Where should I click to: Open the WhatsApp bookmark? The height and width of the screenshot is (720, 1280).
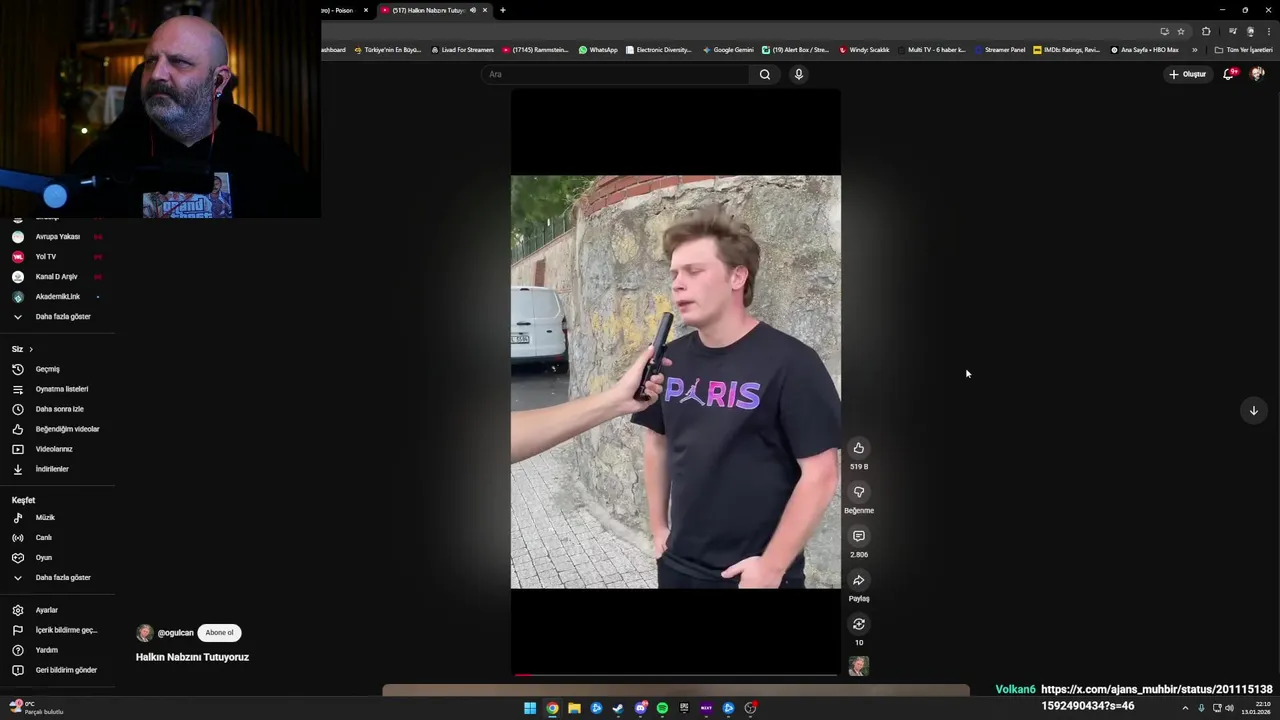(598, 50)
